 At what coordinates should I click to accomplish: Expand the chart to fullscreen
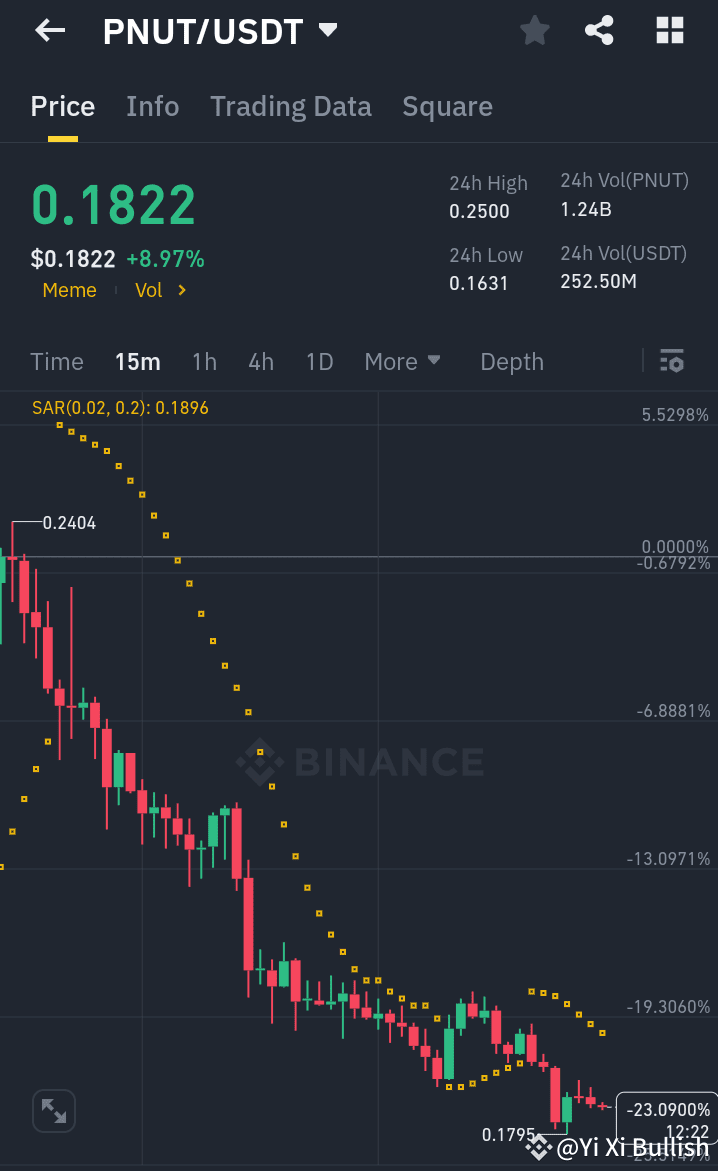coord(53,1110)
